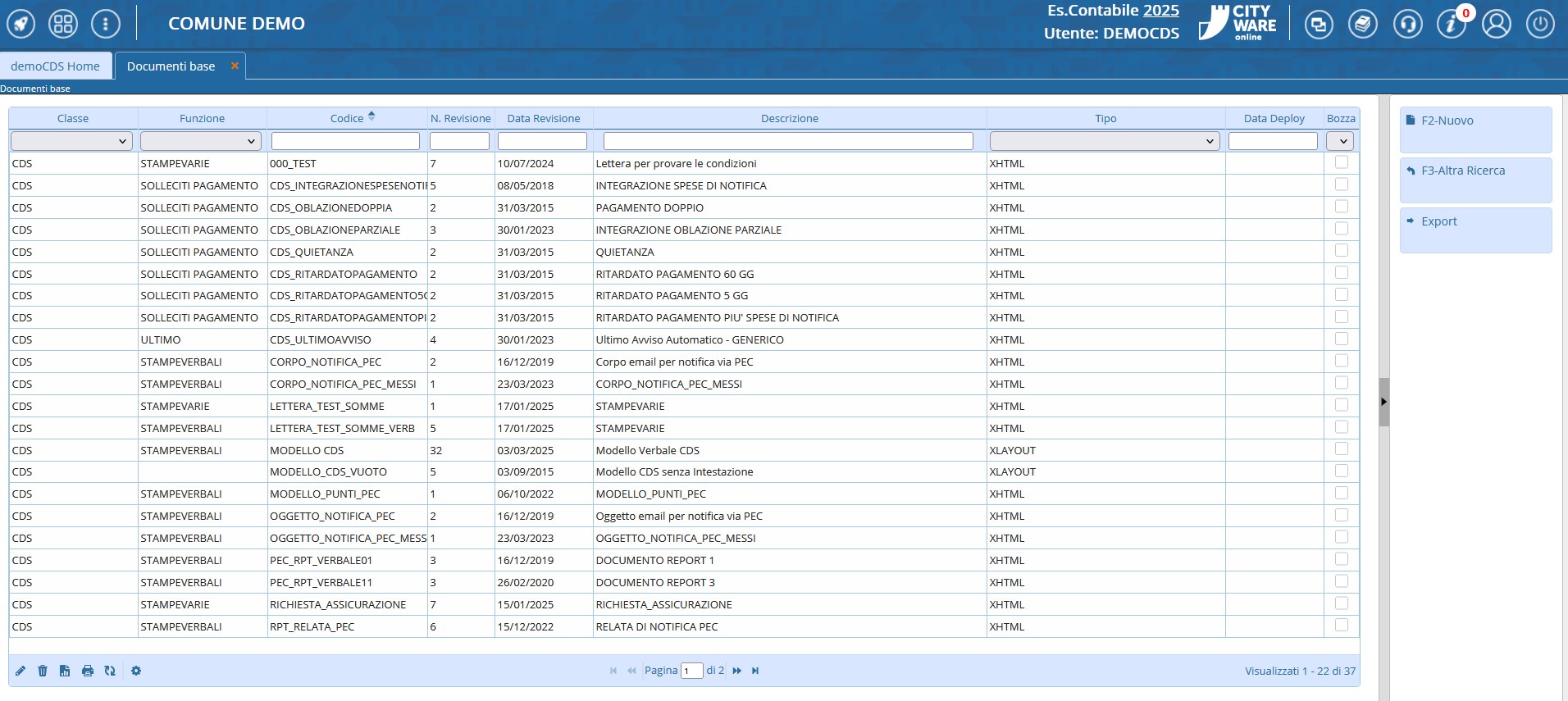Click the printer icon in grid footer
1568x701 pixels.
coord(88,671)
